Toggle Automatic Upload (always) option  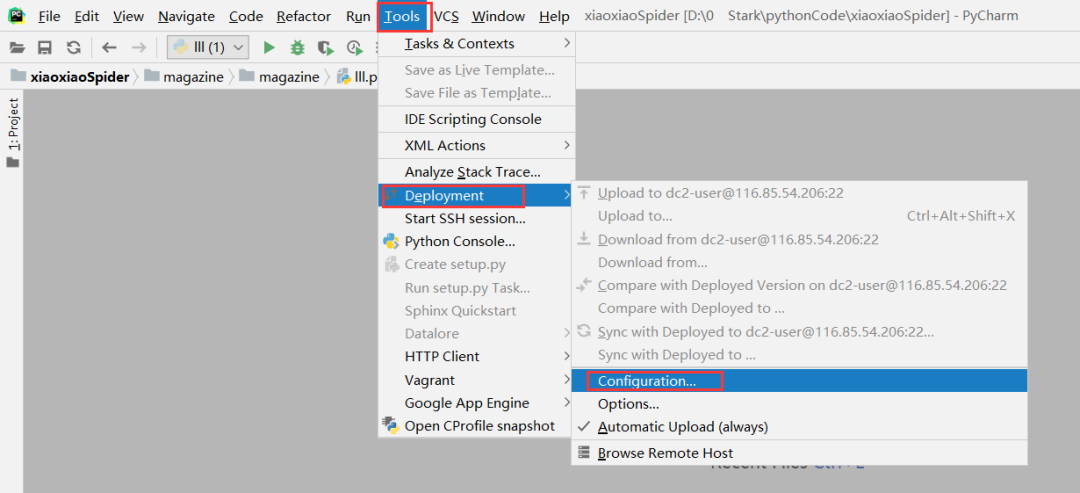pos(682,427)
